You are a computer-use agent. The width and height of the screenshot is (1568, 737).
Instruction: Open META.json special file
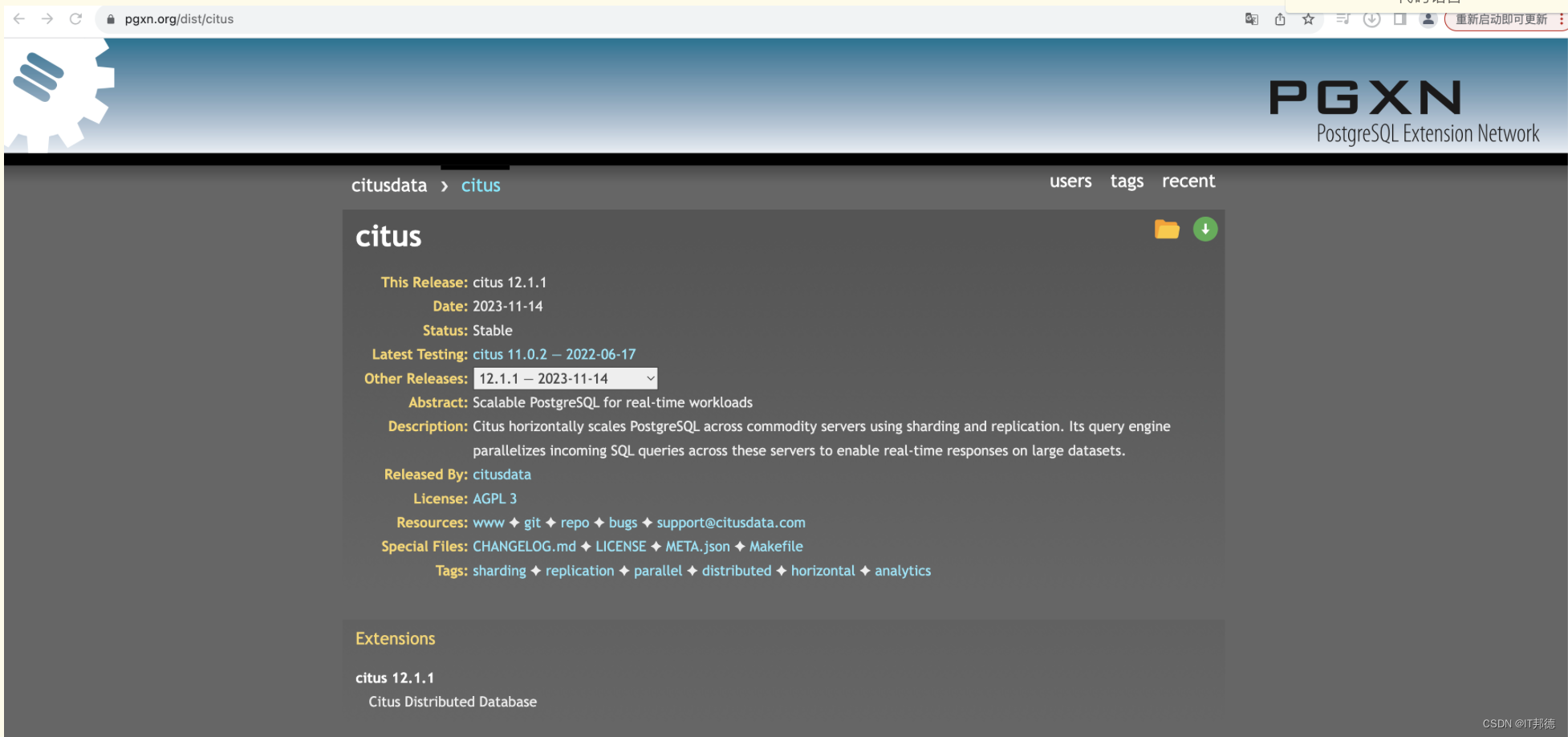tap(697, 547)
